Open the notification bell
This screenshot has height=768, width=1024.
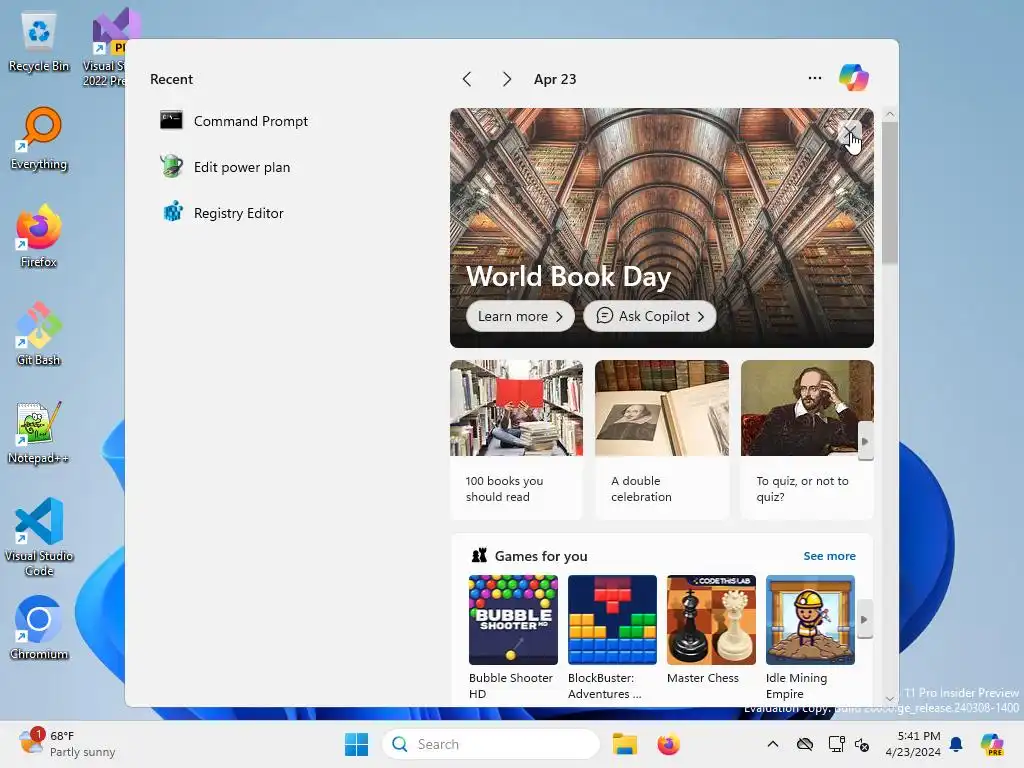pos(956,744)
